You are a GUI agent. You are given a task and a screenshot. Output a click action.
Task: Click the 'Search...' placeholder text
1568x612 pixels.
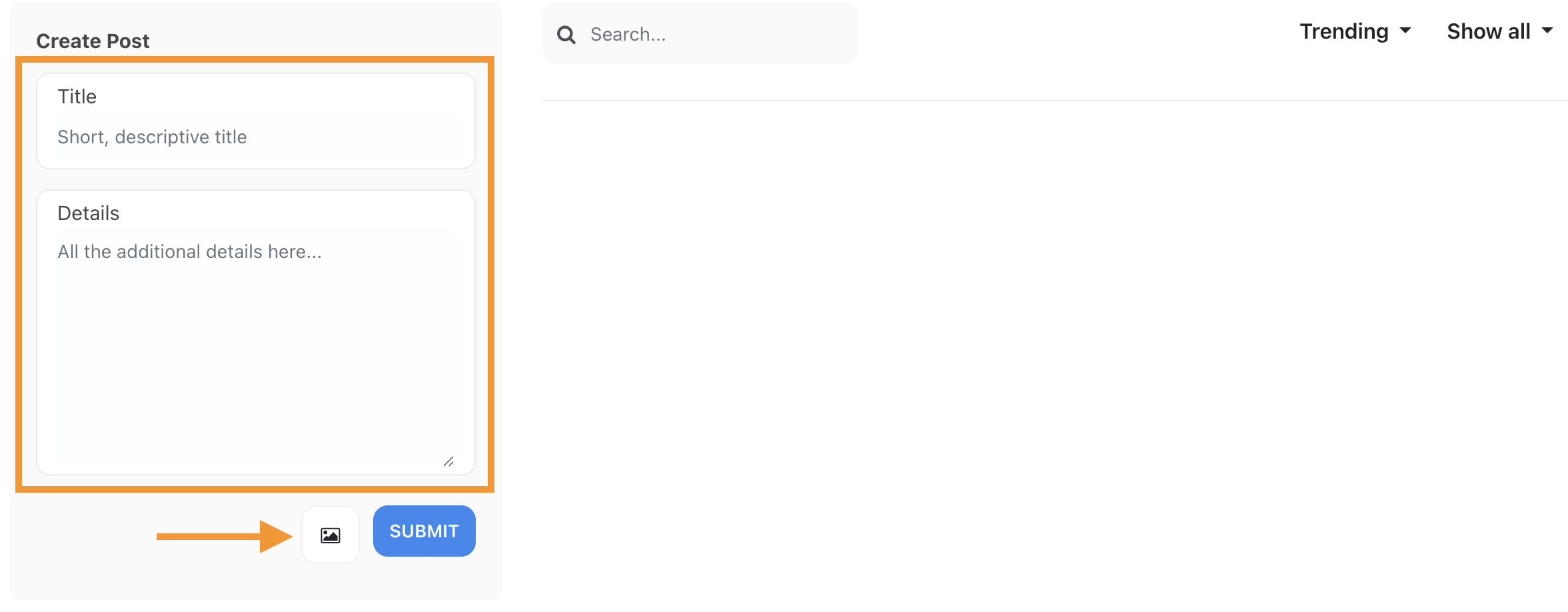coord(628,35)
